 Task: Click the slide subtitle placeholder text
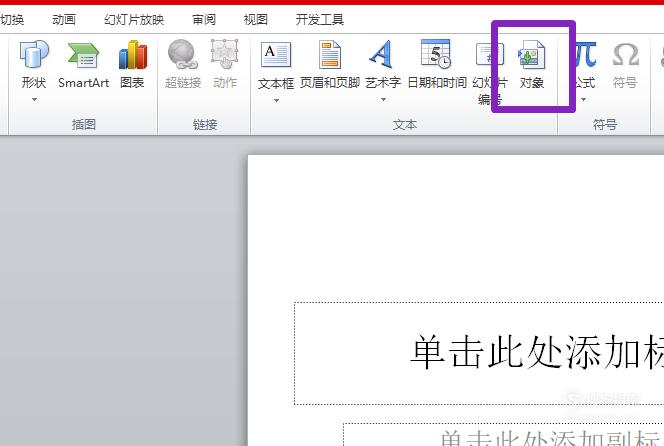(x=551, y=438)
